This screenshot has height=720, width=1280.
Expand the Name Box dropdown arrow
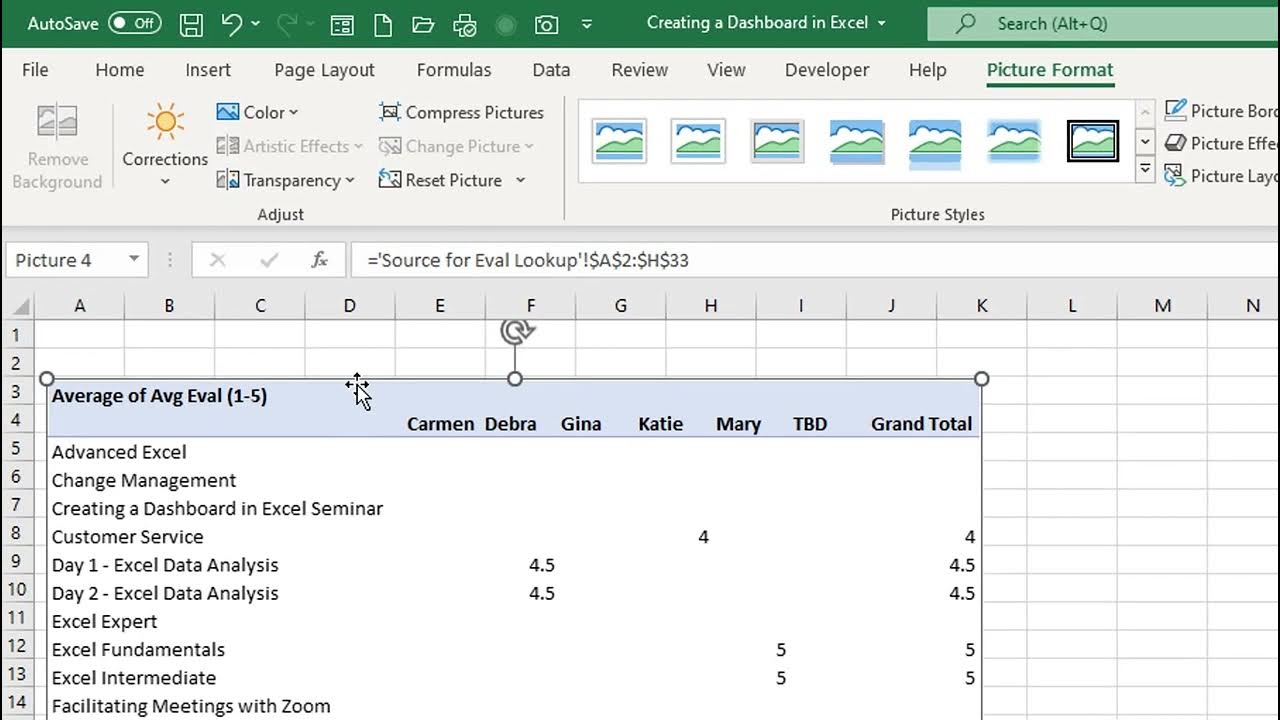134,260
